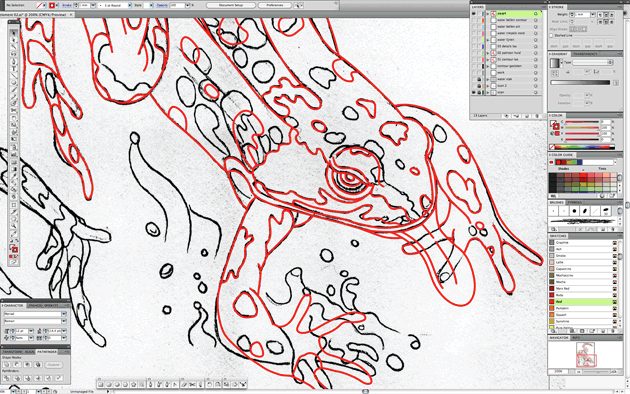Expand the water lijnen layer
The width and height of the screenshot is (630, 394).
tap(488, 40)
